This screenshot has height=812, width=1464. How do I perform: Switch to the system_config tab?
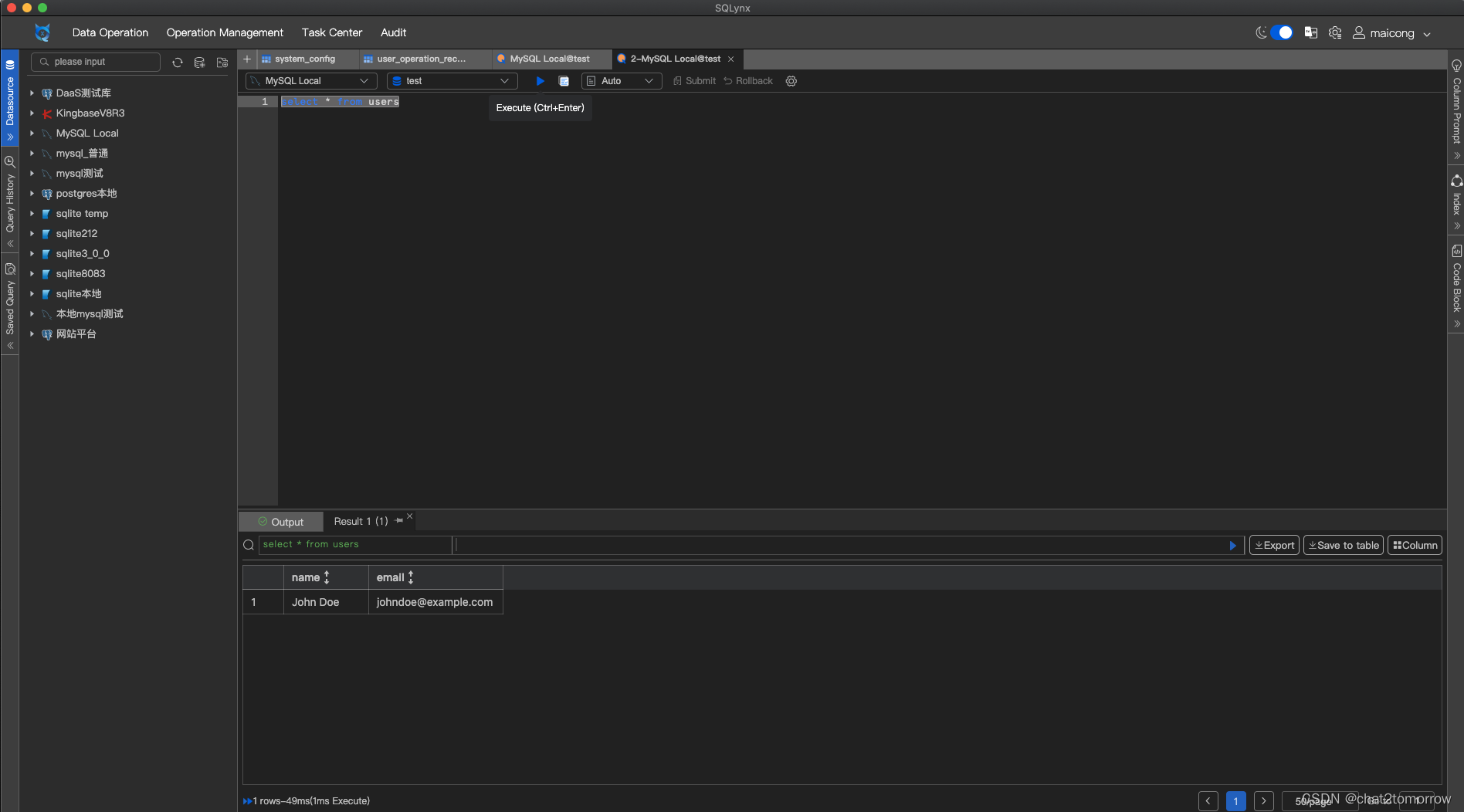click(304, 59)
